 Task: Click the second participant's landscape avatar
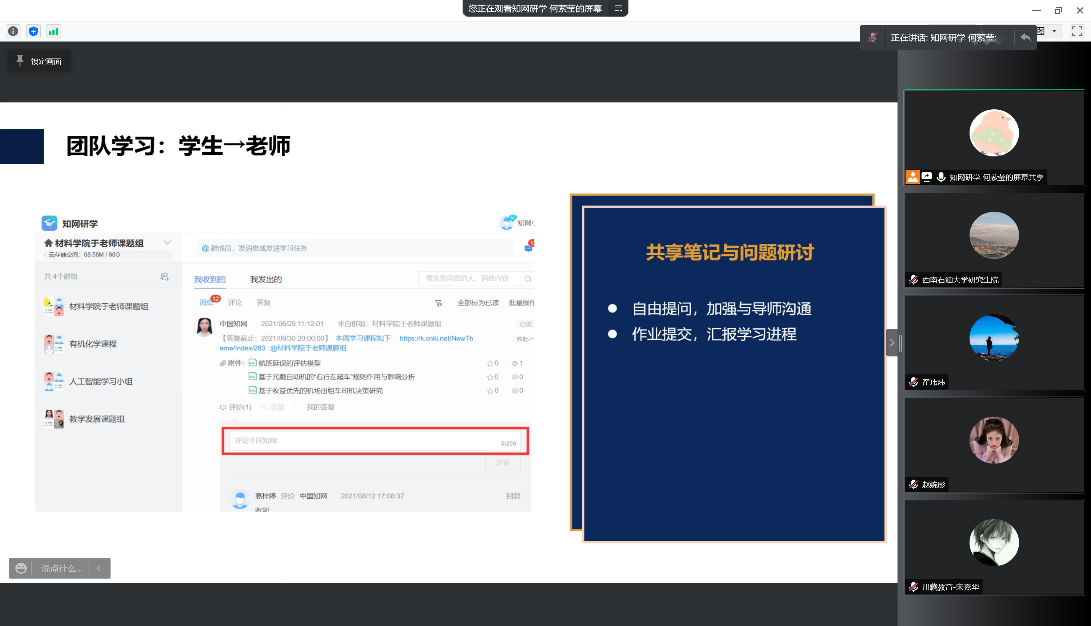coord(994,236)
